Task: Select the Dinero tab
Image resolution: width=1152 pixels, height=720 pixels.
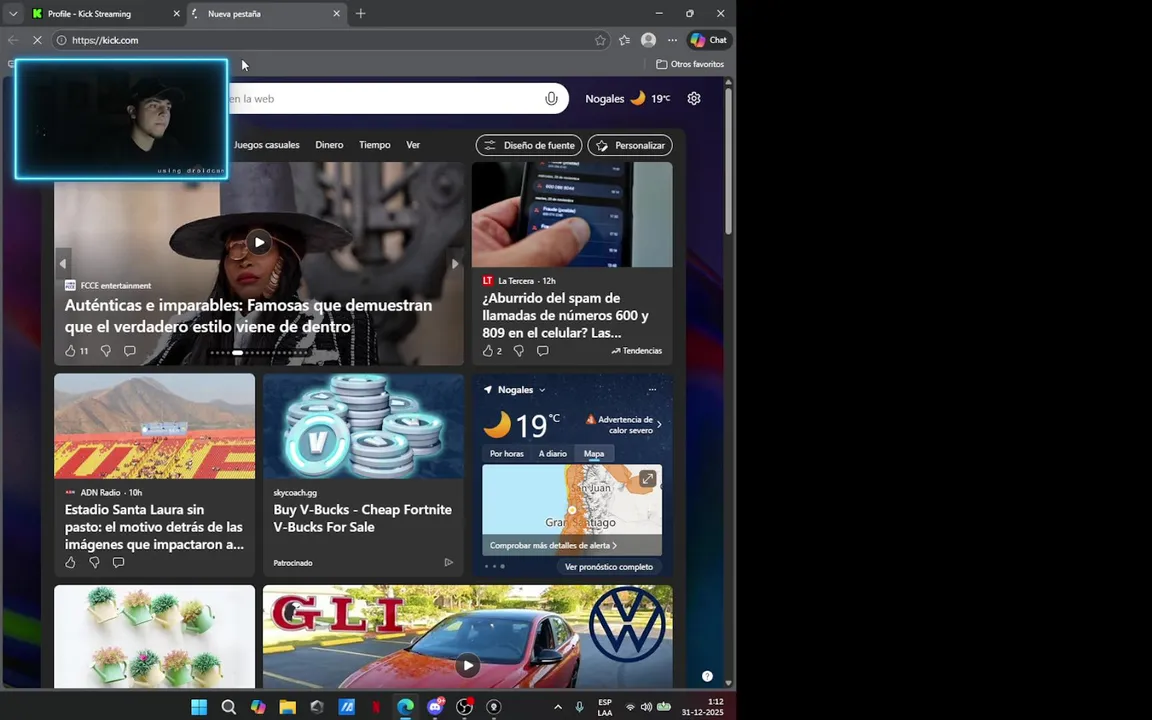Action: coord(329,145)
